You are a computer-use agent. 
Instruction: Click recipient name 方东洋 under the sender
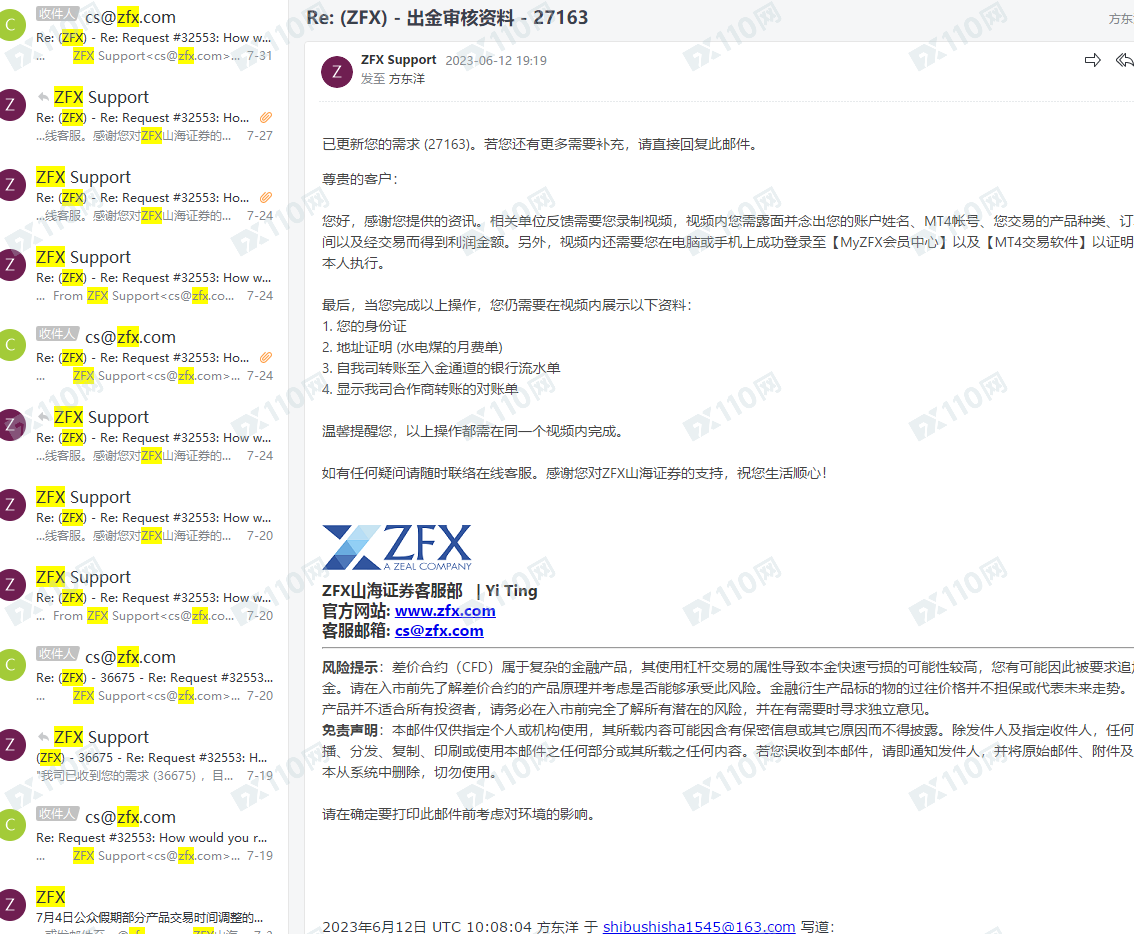(406, 79)
